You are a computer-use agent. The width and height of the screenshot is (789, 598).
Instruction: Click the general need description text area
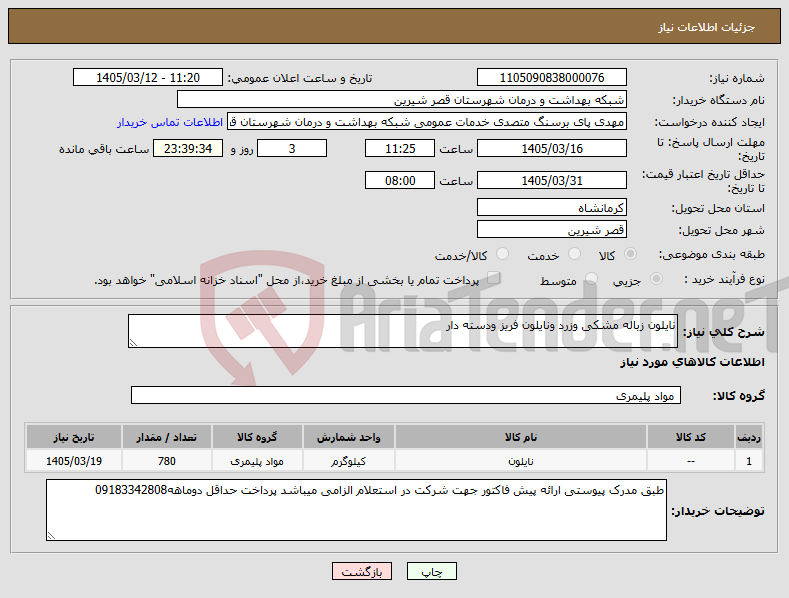[403, 331]
